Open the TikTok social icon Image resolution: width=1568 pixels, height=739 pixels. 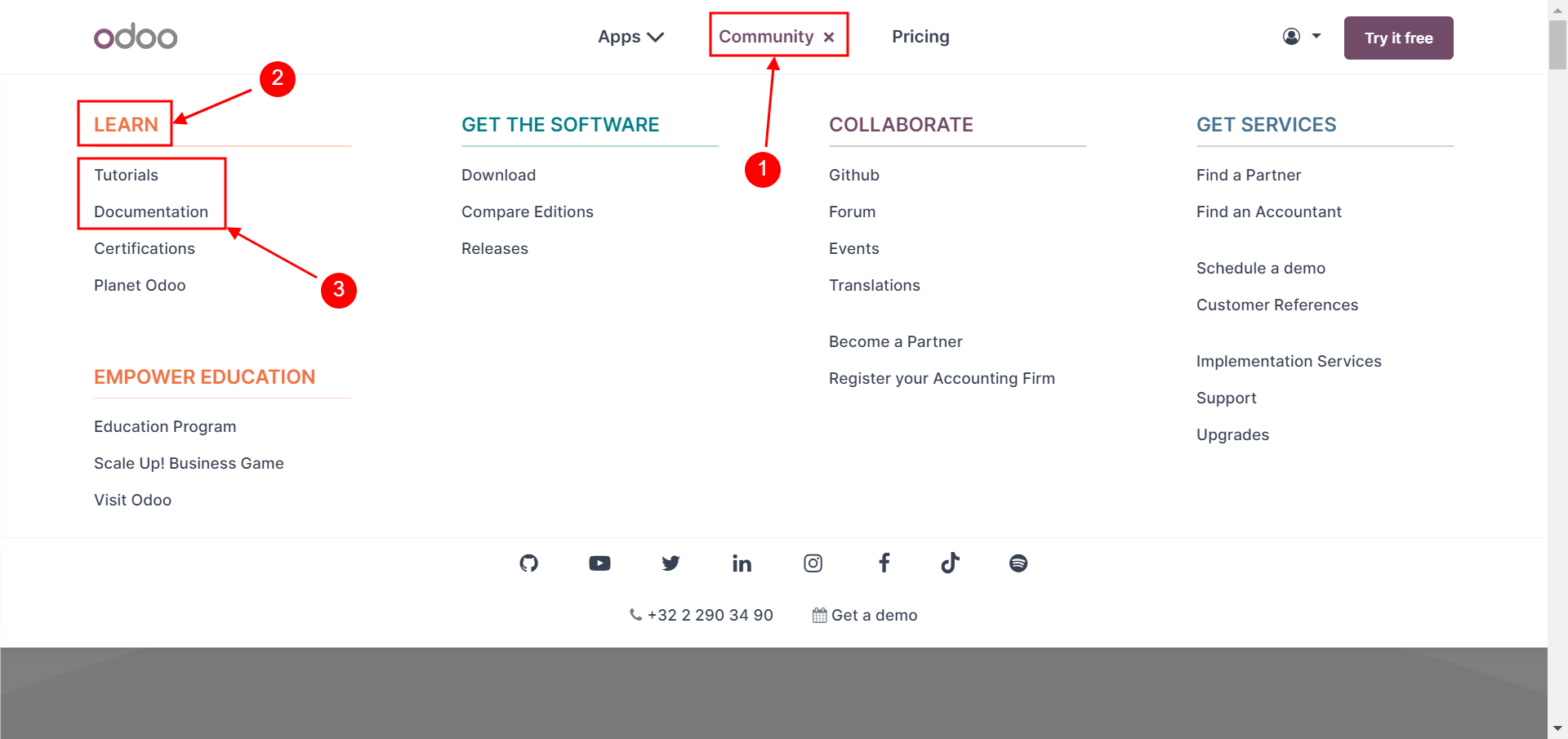950,563
